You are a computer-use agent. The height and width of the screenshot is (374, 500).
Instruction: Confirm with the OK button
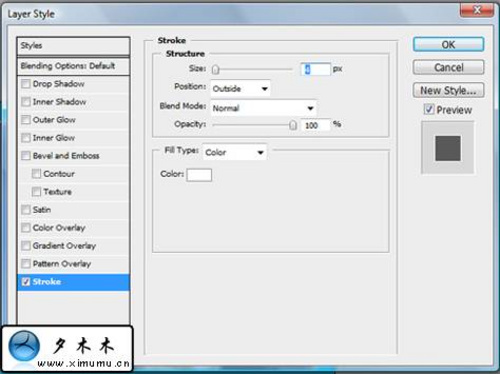coord(448,44)
